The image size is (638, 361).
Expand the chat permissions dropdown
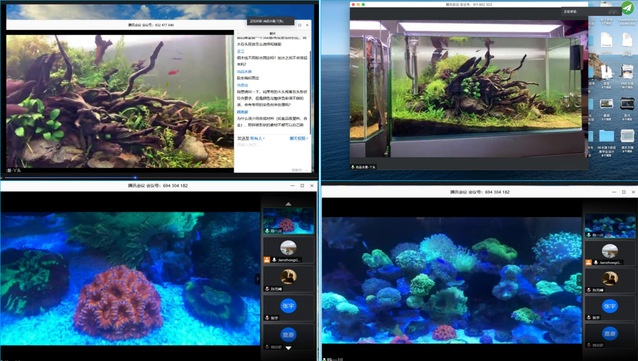299,138
